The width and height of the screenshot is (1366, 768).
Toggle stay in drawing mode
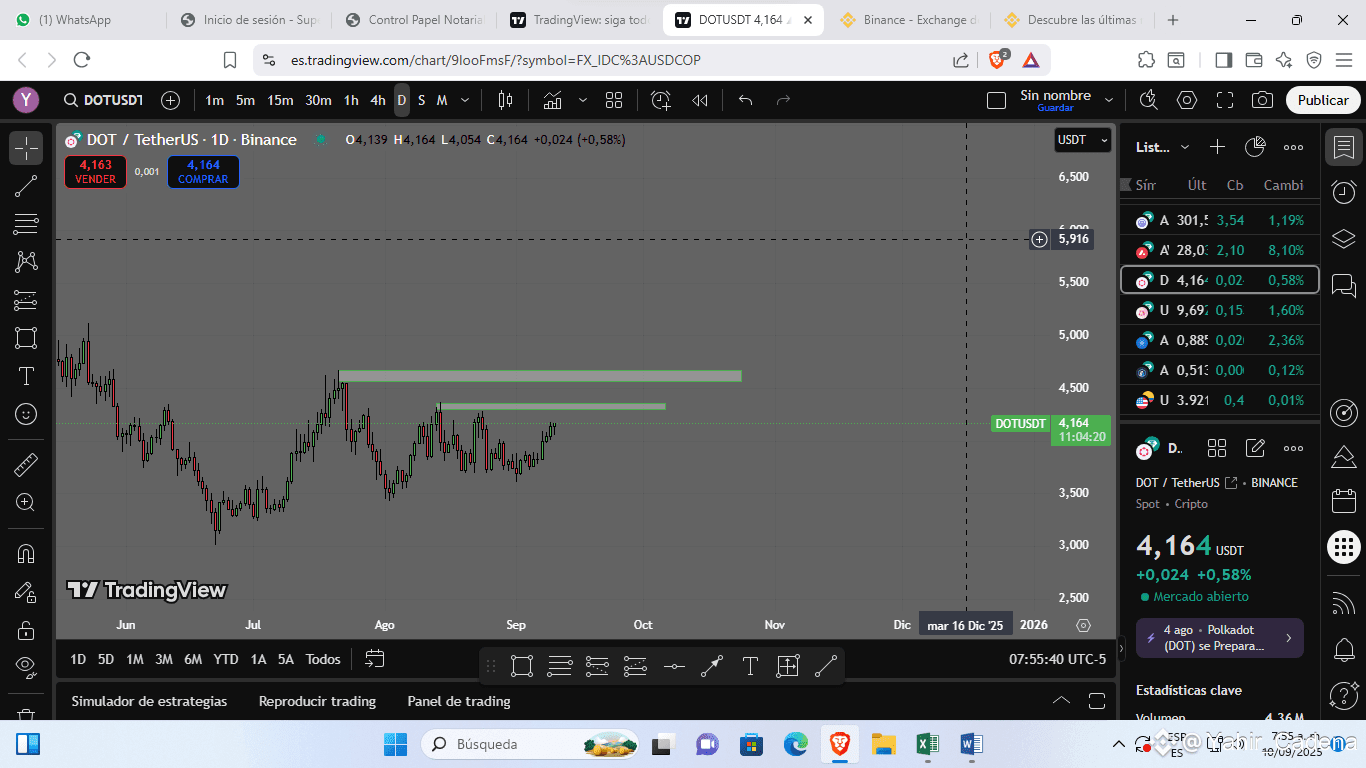pyautogui.click(x=26, y=592)
